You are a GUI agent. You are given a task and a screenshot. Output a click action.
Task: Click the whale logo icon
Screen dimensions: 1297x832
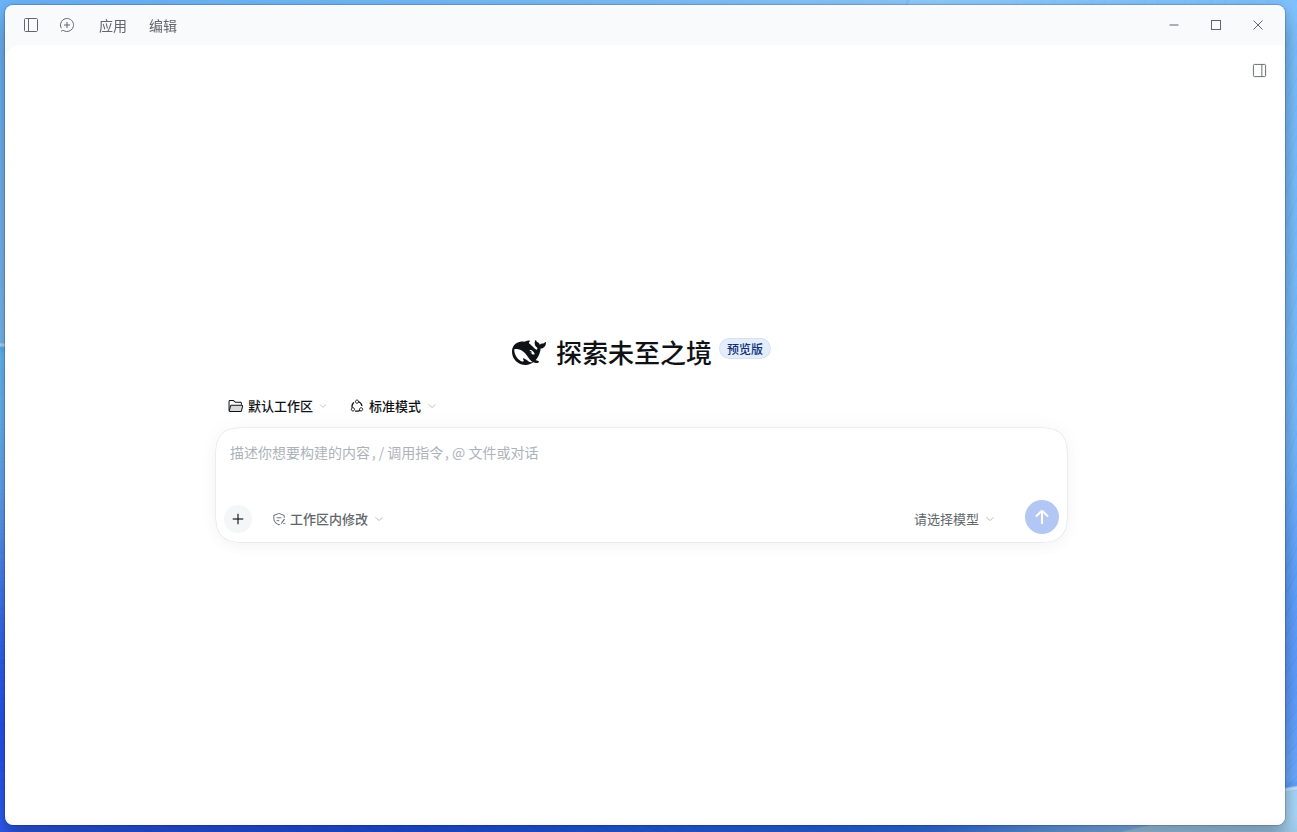coord(528,352)
